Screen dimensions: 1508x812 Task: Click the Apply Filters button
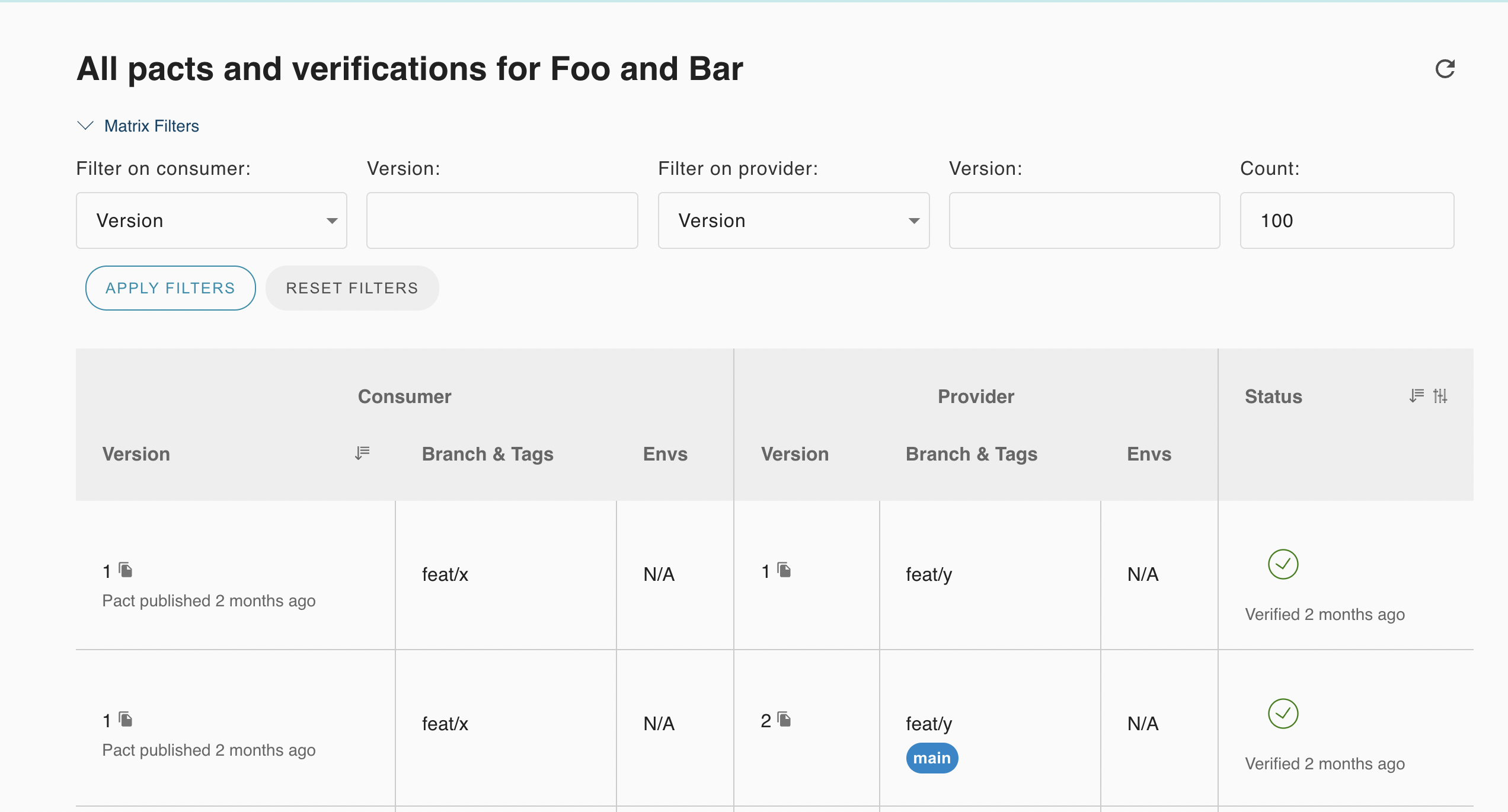pos(170,288)
